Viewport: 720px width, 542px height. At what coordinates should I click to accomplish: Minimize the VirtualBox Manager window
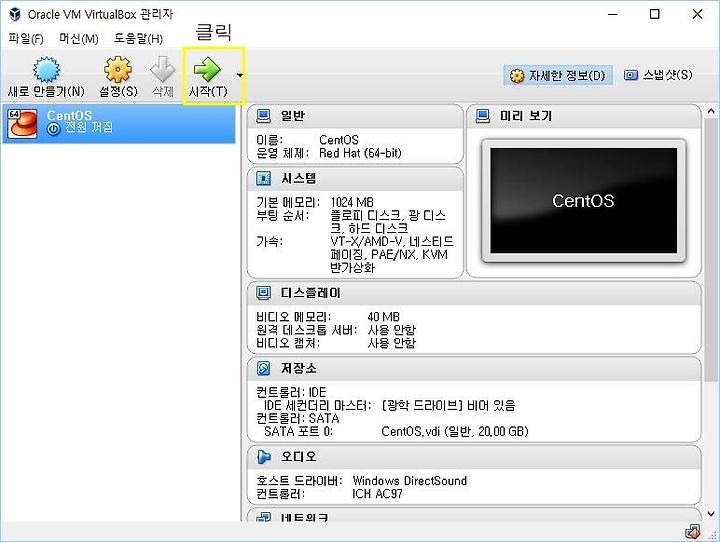[x=613, y=14]
